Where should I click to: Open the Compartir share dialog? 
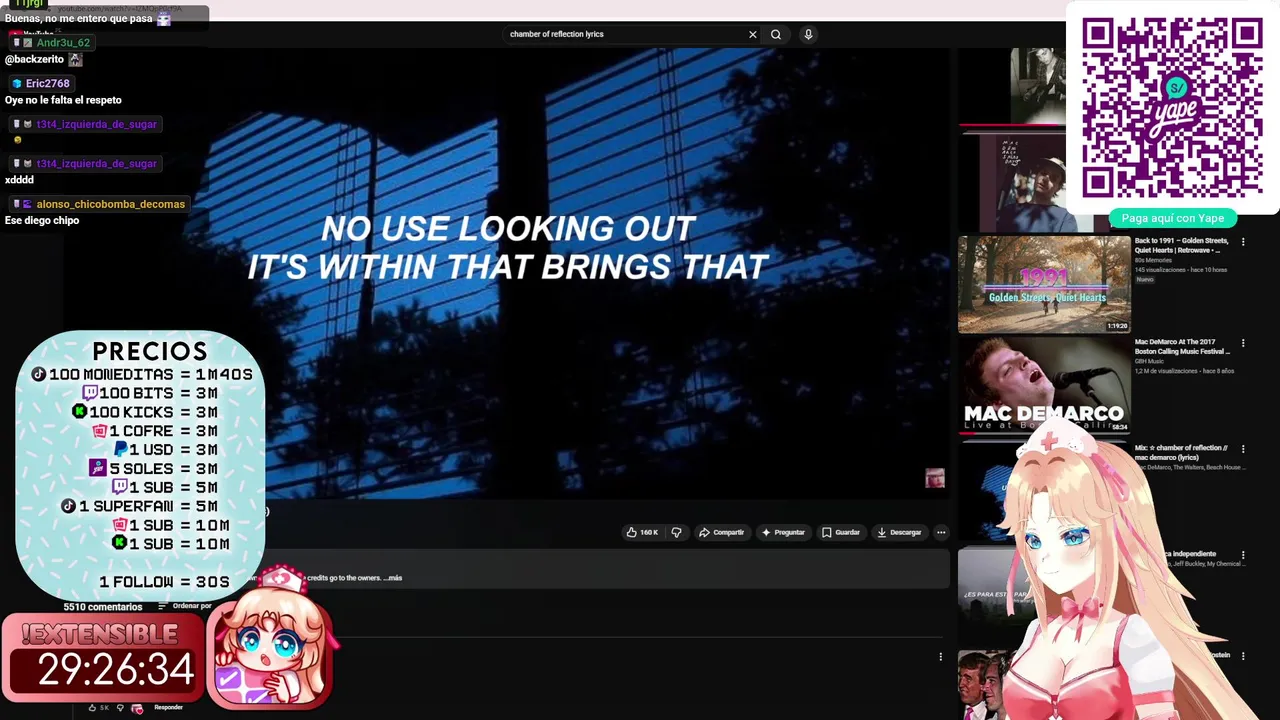(x=721, y=532)
